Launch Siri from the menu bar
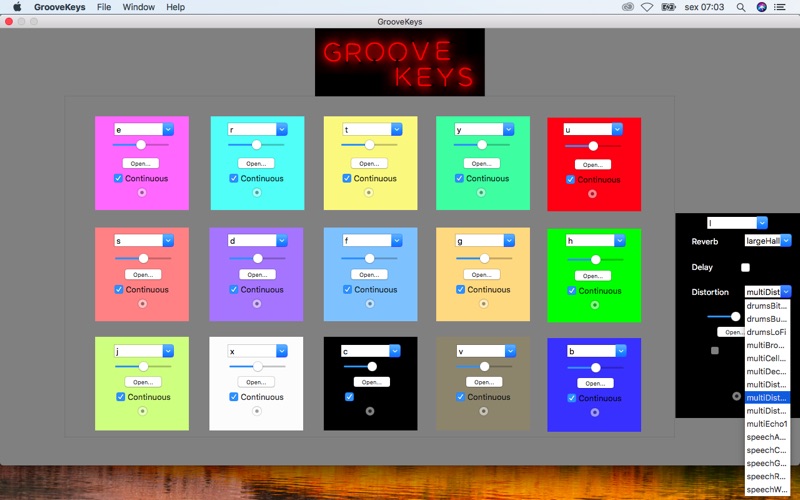Screen dimensions: 800x500 coord(761,7)
